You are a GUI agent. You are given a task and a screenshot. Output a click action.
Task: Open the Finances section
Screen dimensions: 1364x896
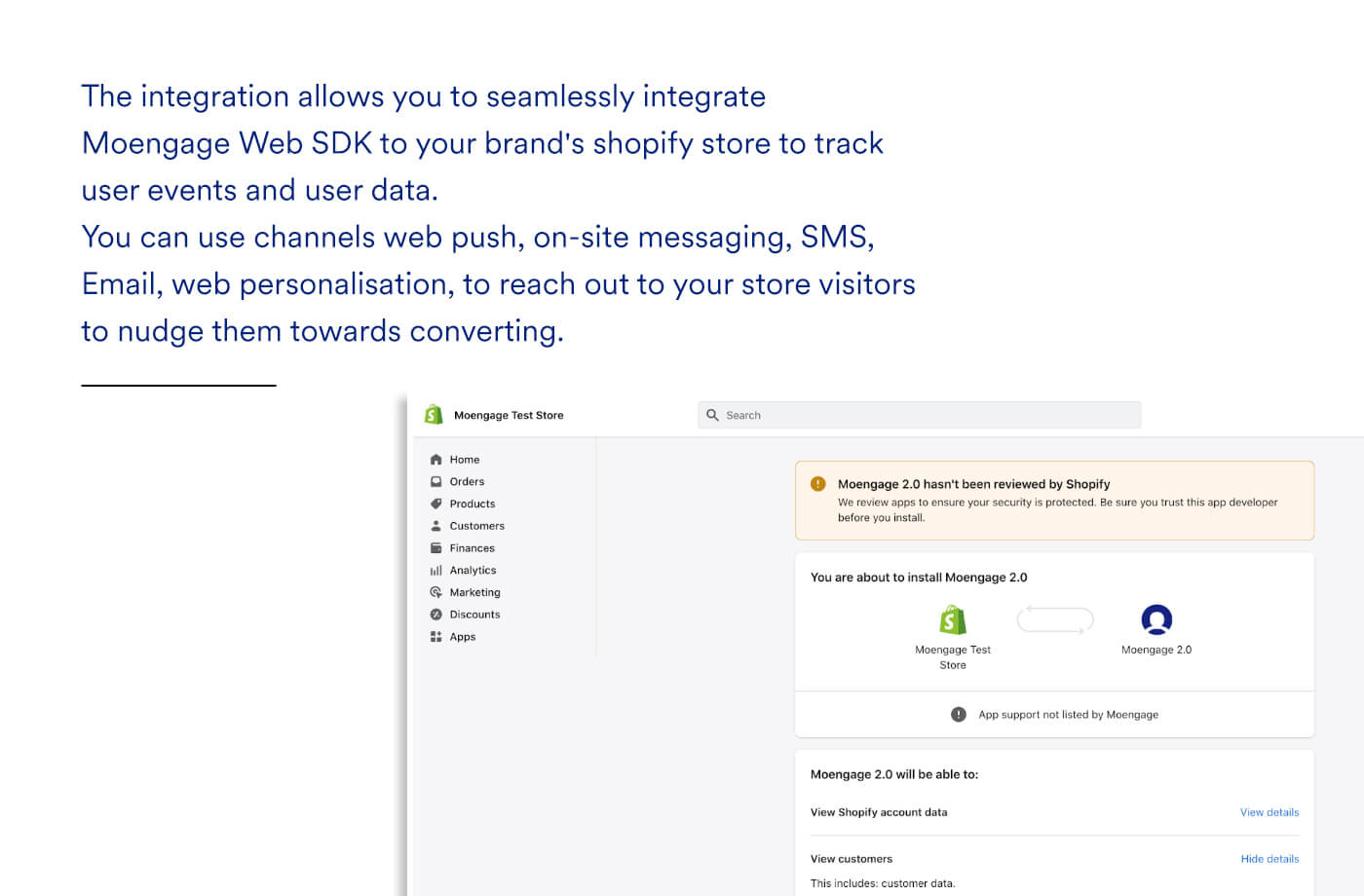(472, 548)
